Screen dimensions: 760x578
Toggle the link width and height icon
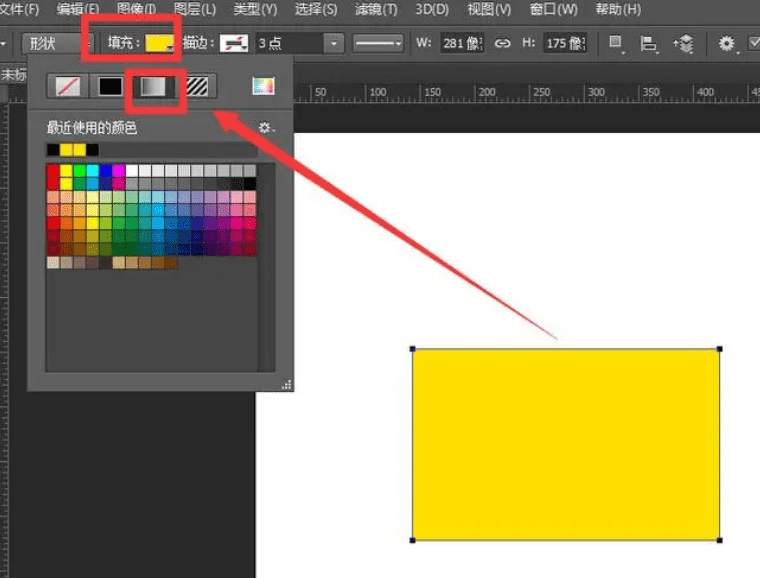[502, 44]
